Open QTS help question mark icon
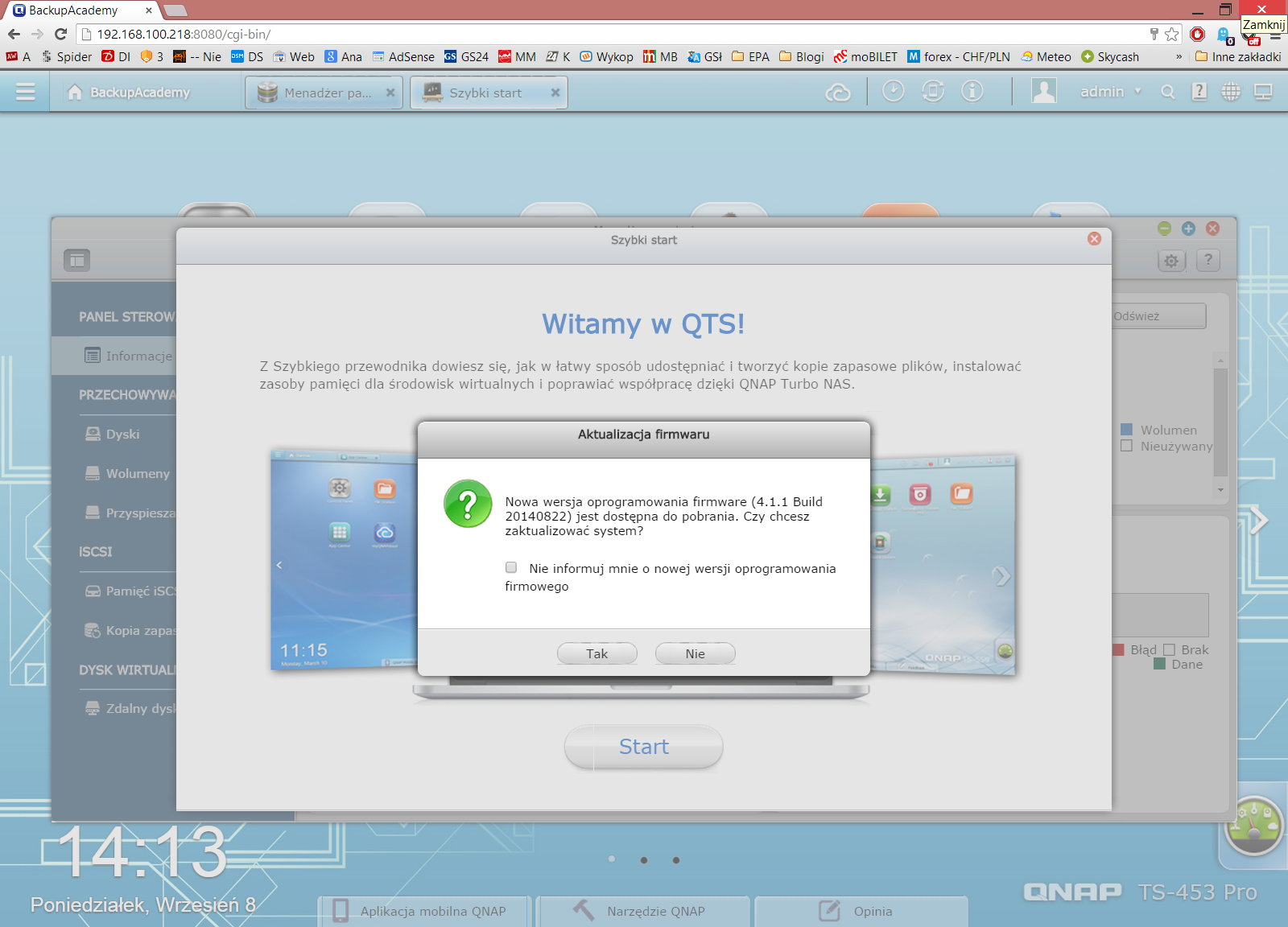 (1199, 92)
